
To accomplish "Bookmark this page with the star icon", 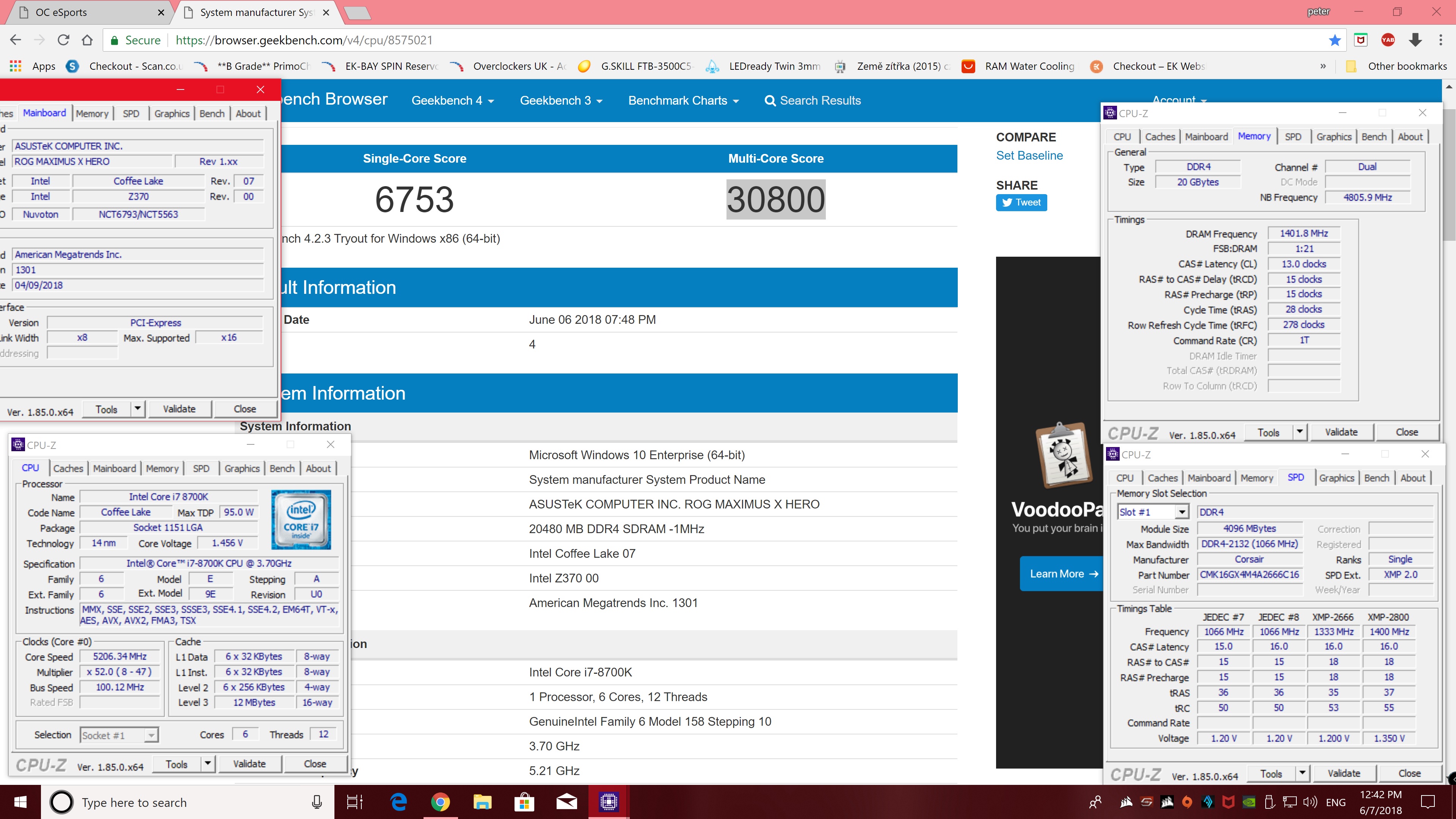I will (1335, 40).
